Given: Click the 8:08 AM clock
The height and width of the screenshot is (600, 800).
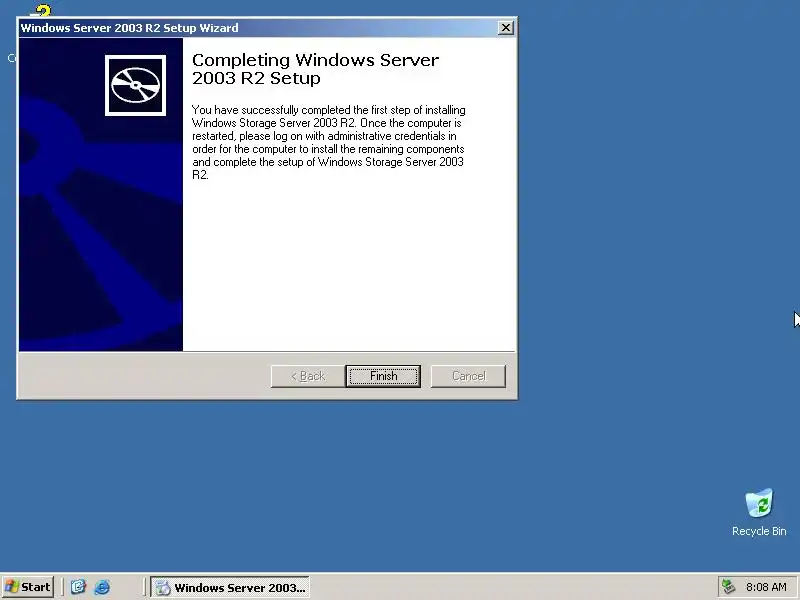Looking at the screenshot, I should (x=766, y=587).
